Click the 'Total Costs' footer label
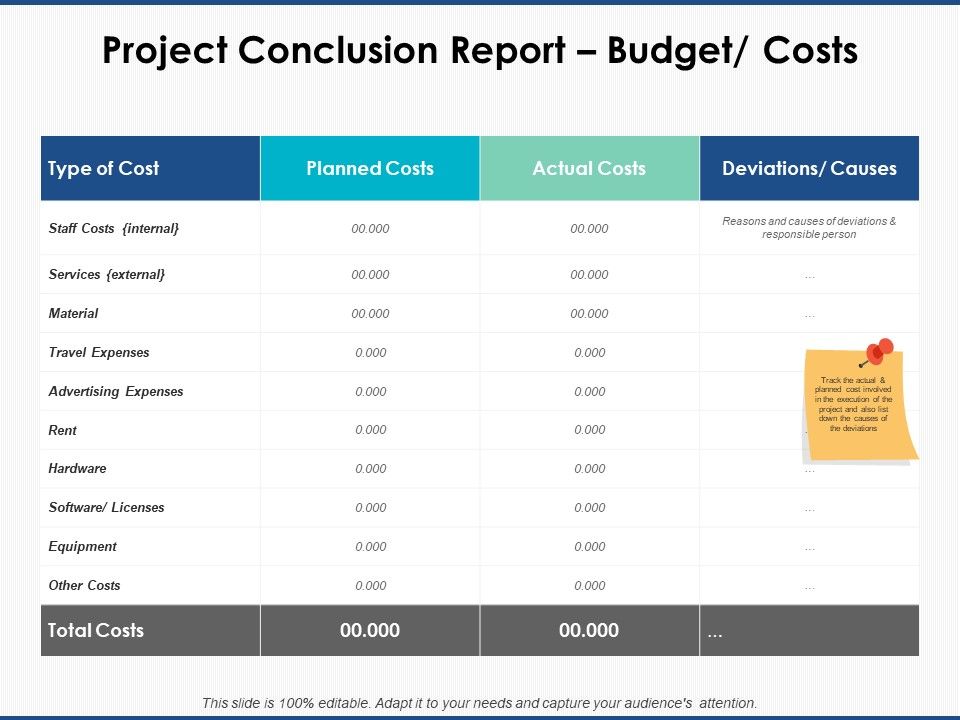 click(x=96, y=630)
